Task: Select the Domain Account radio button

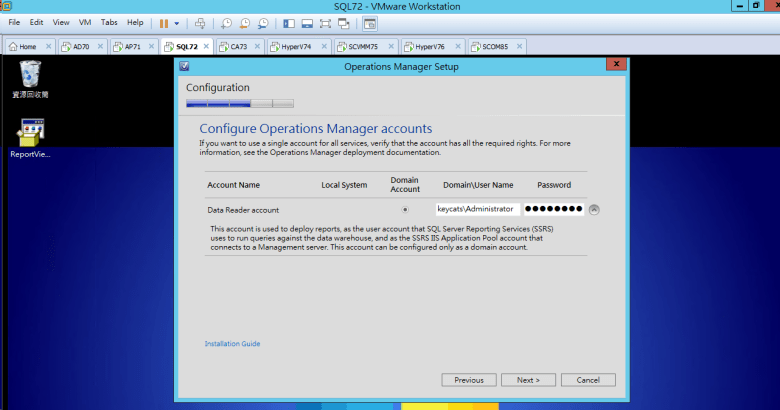Action: click(405, 210)
